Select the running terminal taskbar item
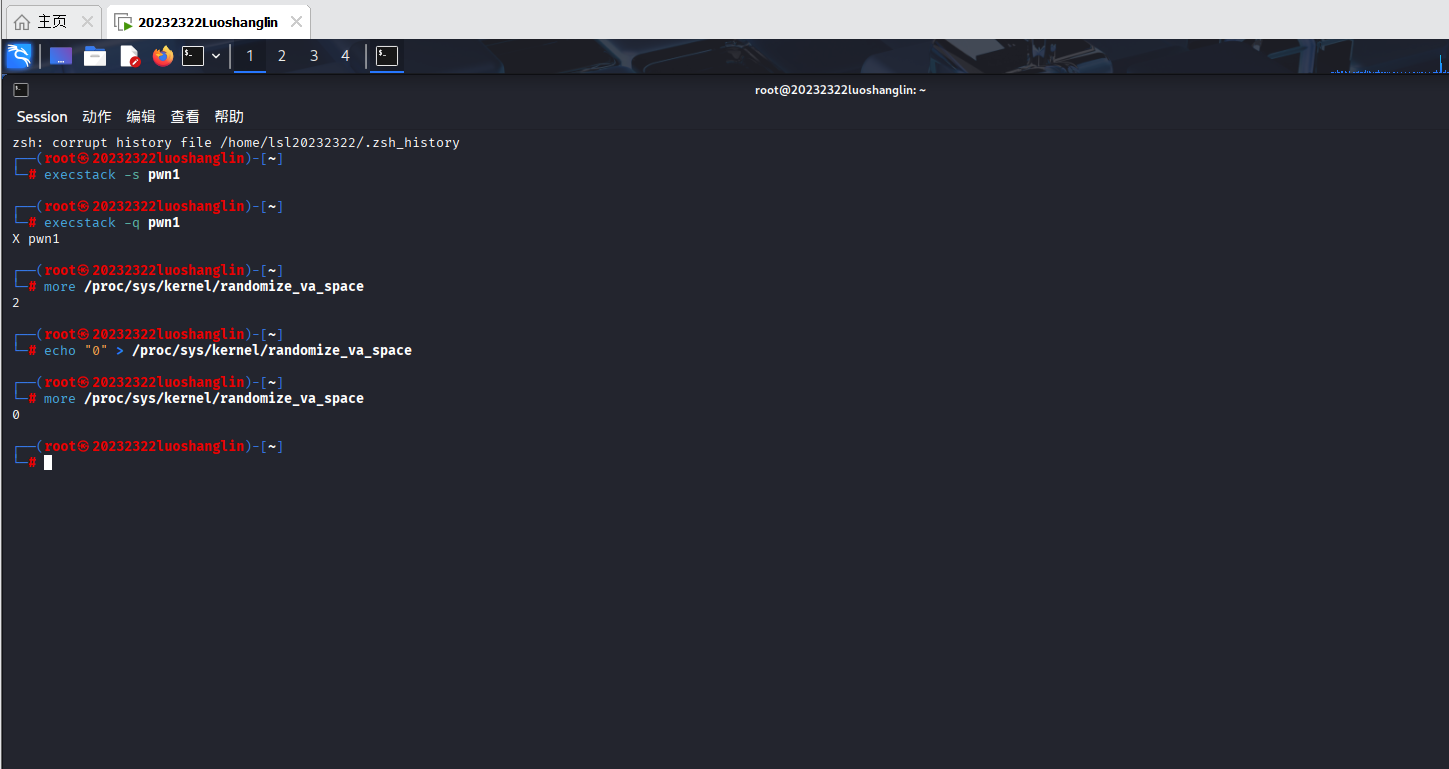Screen dimensions: 1449x769 [x=387, y=56]
